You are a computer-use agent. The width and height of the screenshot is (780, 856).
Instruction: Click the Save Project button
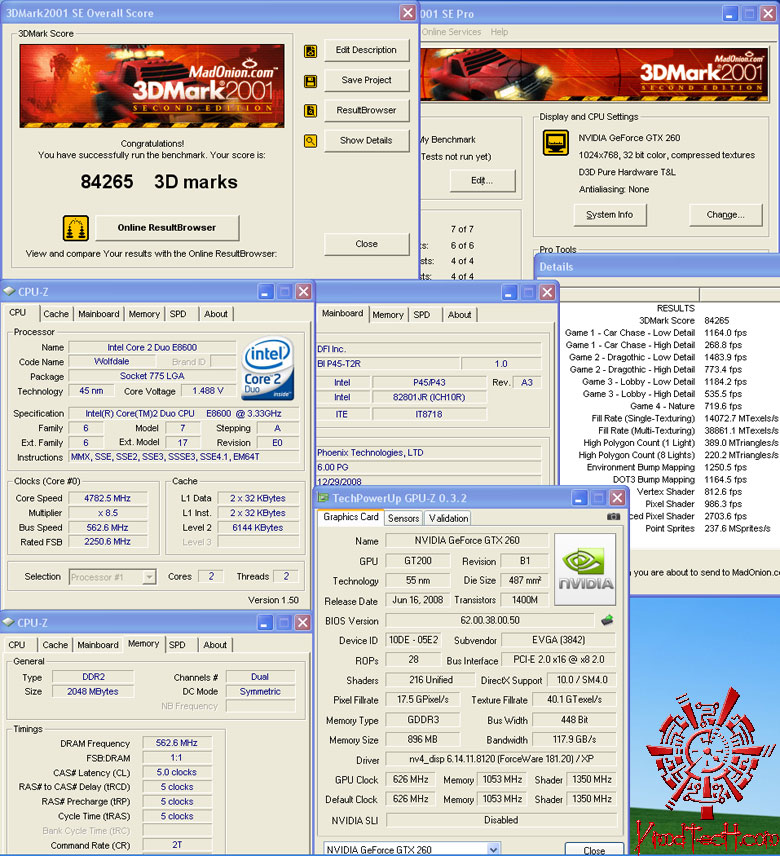[366, 80]
